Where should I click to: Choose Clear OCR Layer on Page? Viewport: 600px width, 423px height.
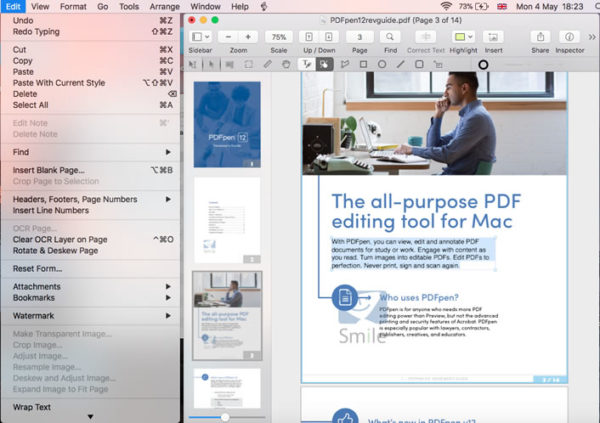pyautogui.click(x=90, y=239)
